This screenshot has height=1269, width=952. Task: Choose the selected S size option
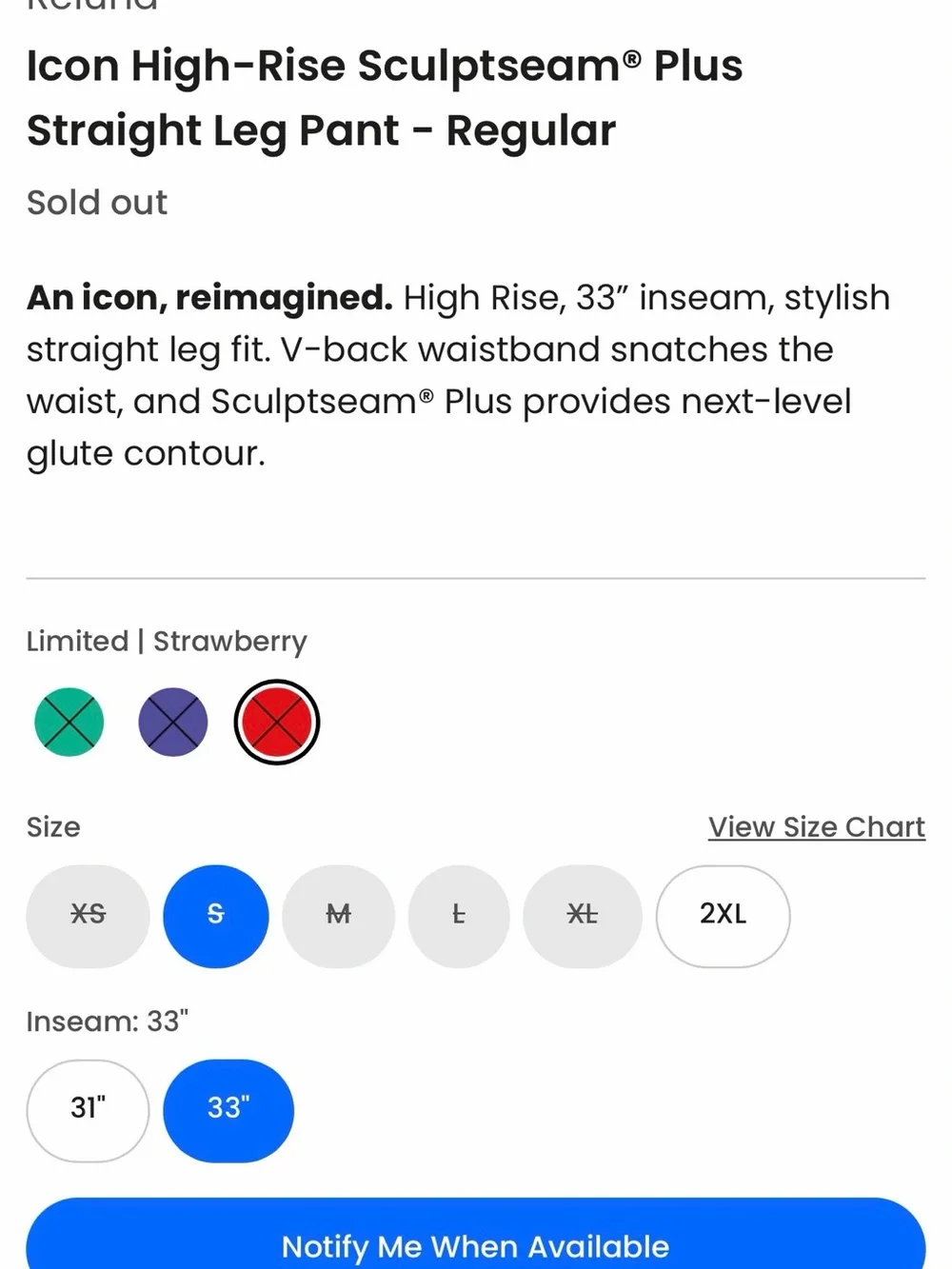click(x=216, y=916)
